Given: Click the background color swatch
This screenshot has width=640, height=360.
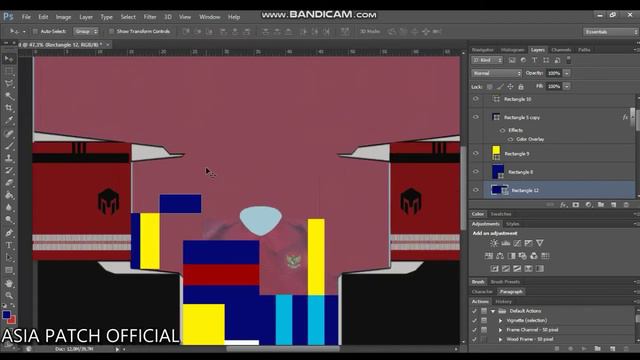Looking at the screenshot, I should click(x=12, y=320).
